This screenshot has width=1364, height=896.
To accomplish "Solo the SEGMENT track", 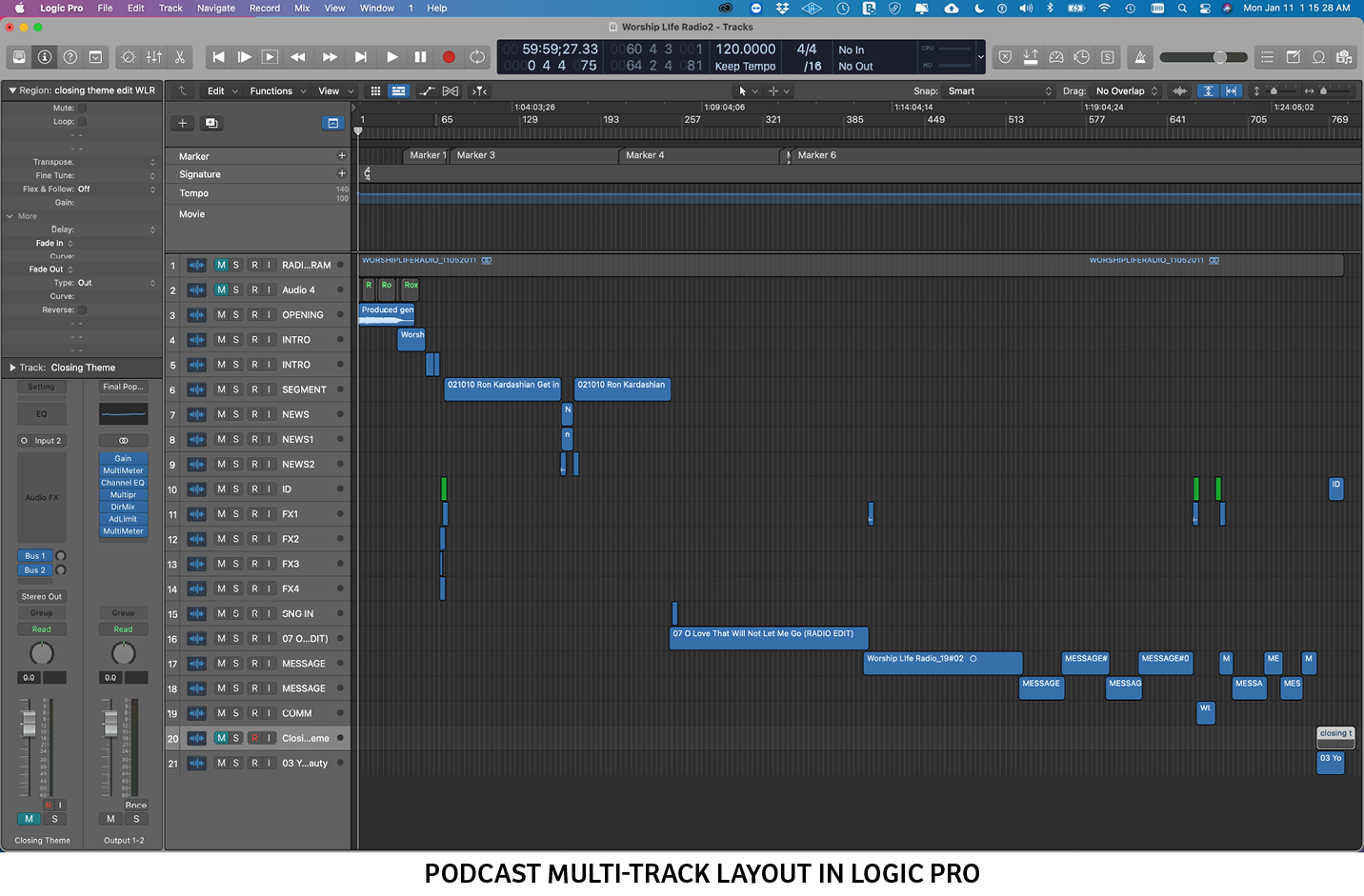I will (236, 389).
